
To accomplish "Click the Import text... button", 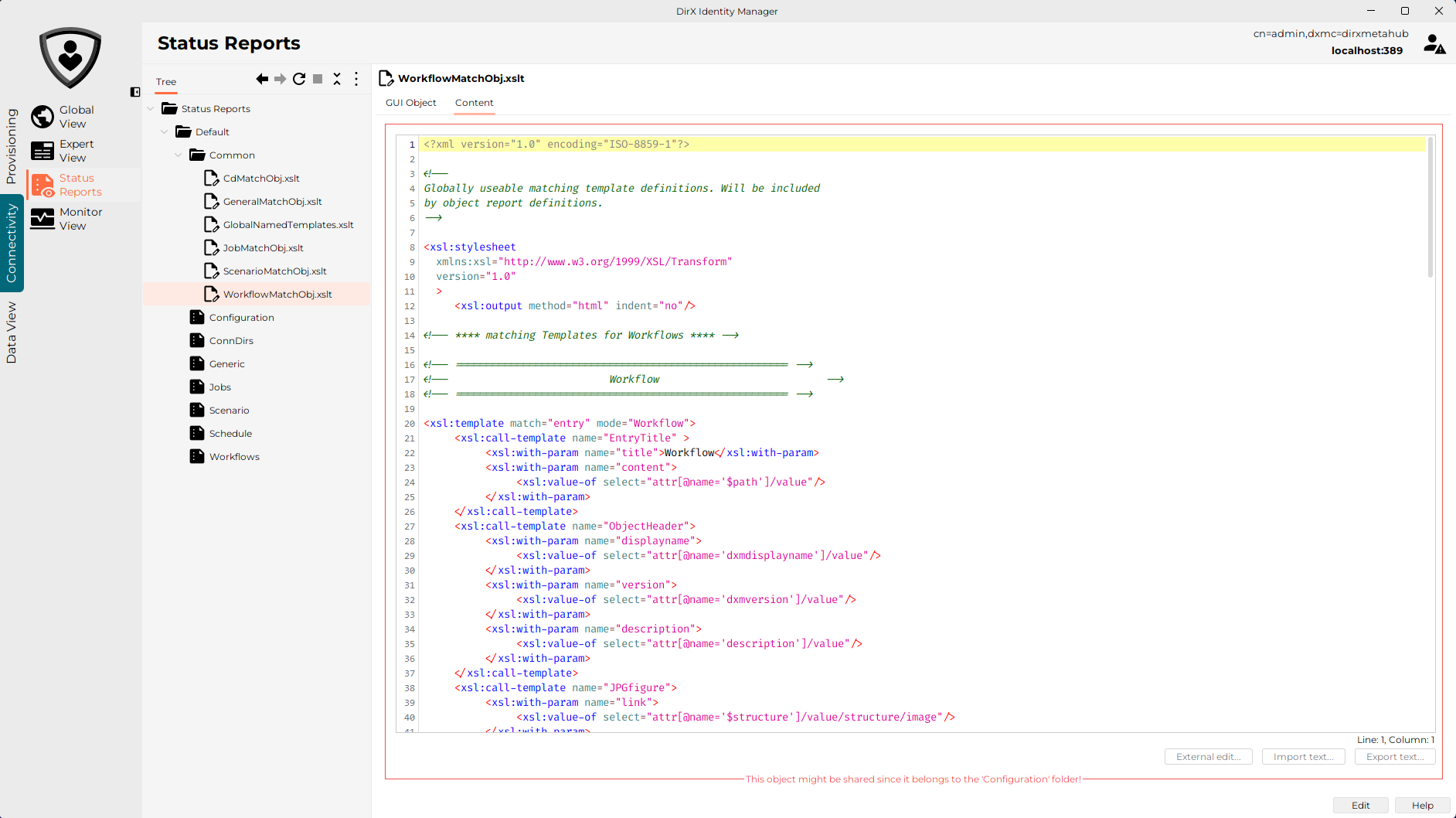I will click(x=1304, y=757).
